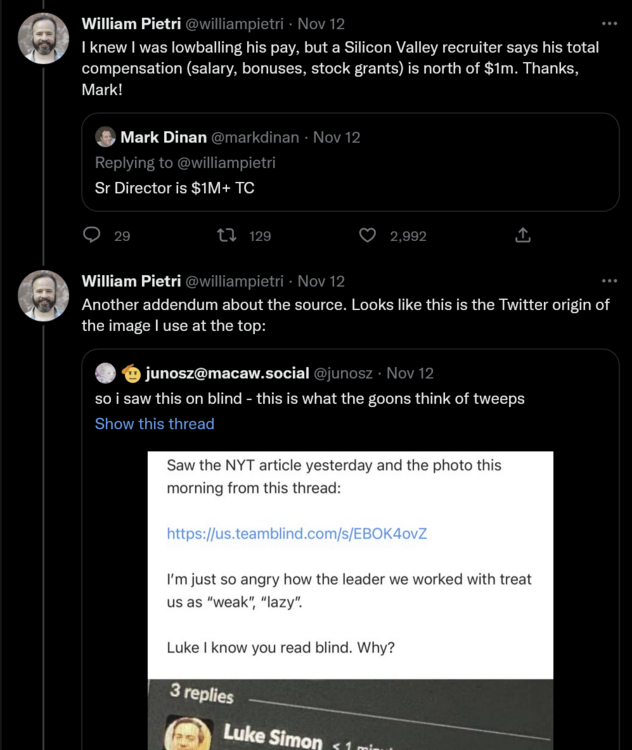Image resolution: width=632 pixels, height=750 pixels.
Task: Open more options on the second tweet
Action: click(609, 281)
